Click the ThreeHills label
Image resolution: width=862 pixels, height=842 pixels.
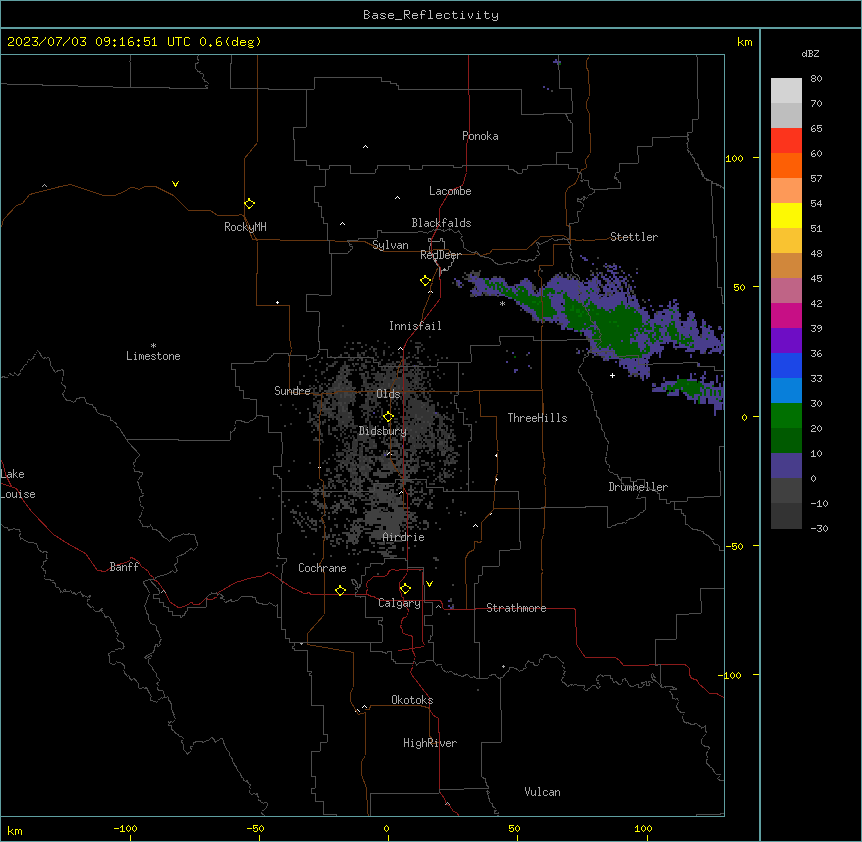tap(537, 418)
